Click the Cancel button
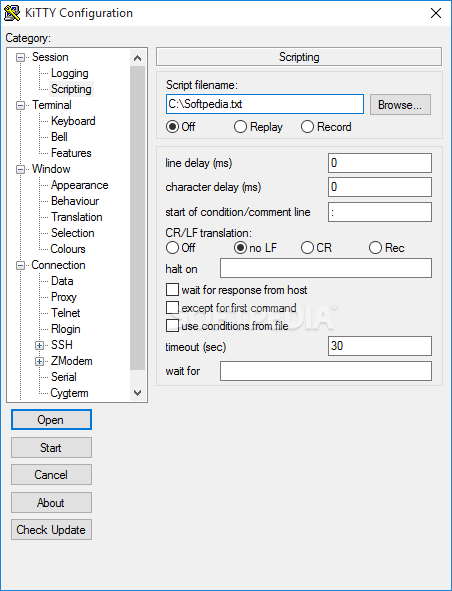This screenshot has height=591, width=452. click(x=51, y=475)
